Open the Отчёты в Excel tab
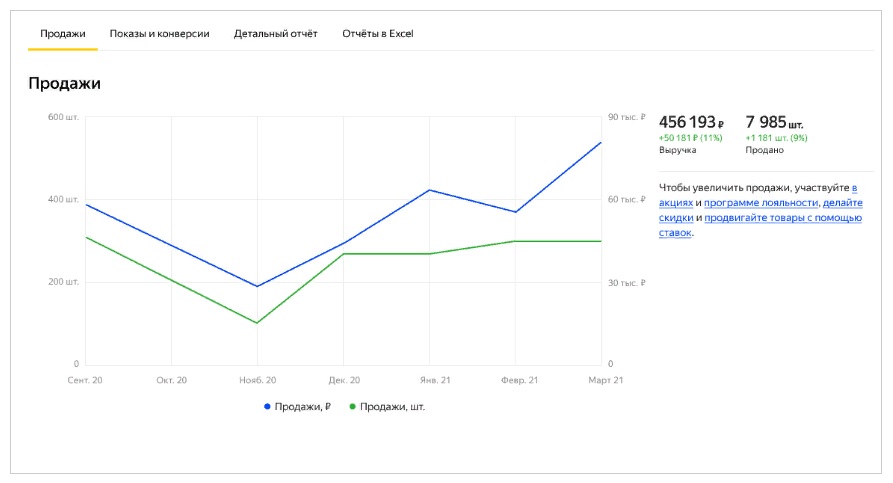Image resolution: width=893 pixels, height=483 pixels. [377, 34]
